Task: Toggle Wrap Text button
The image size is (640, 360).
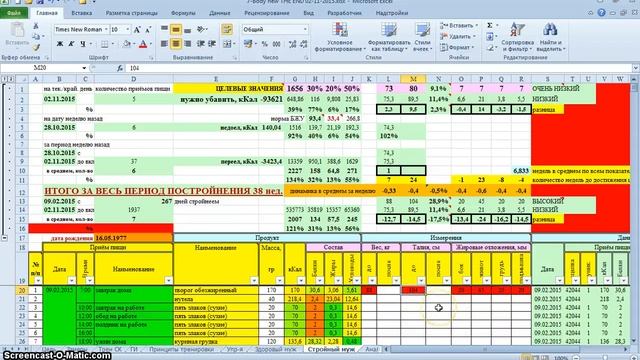Action: point(227,29)
